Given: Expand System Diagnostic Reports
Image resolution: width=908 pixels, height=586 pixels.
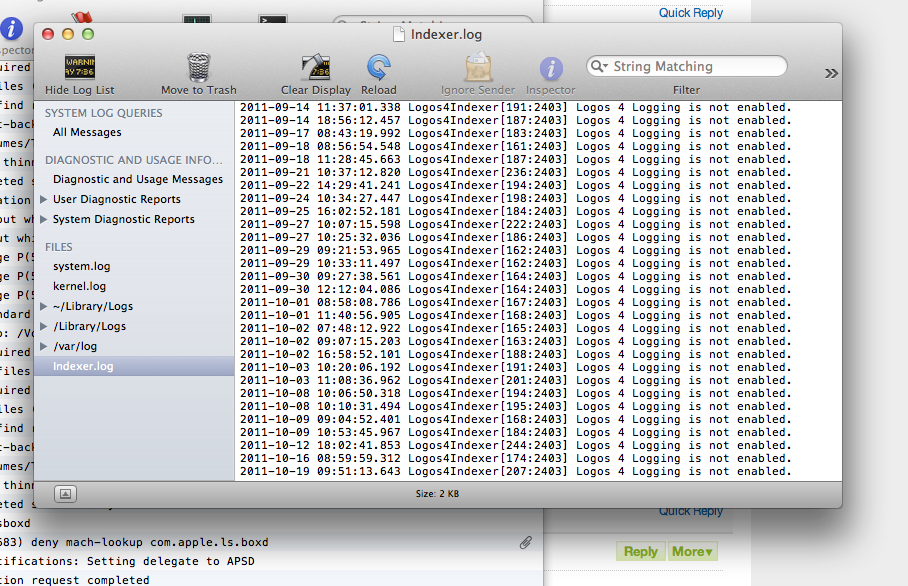Looking at the screenshot, I should pyautogui.click(x=43, y=219).
